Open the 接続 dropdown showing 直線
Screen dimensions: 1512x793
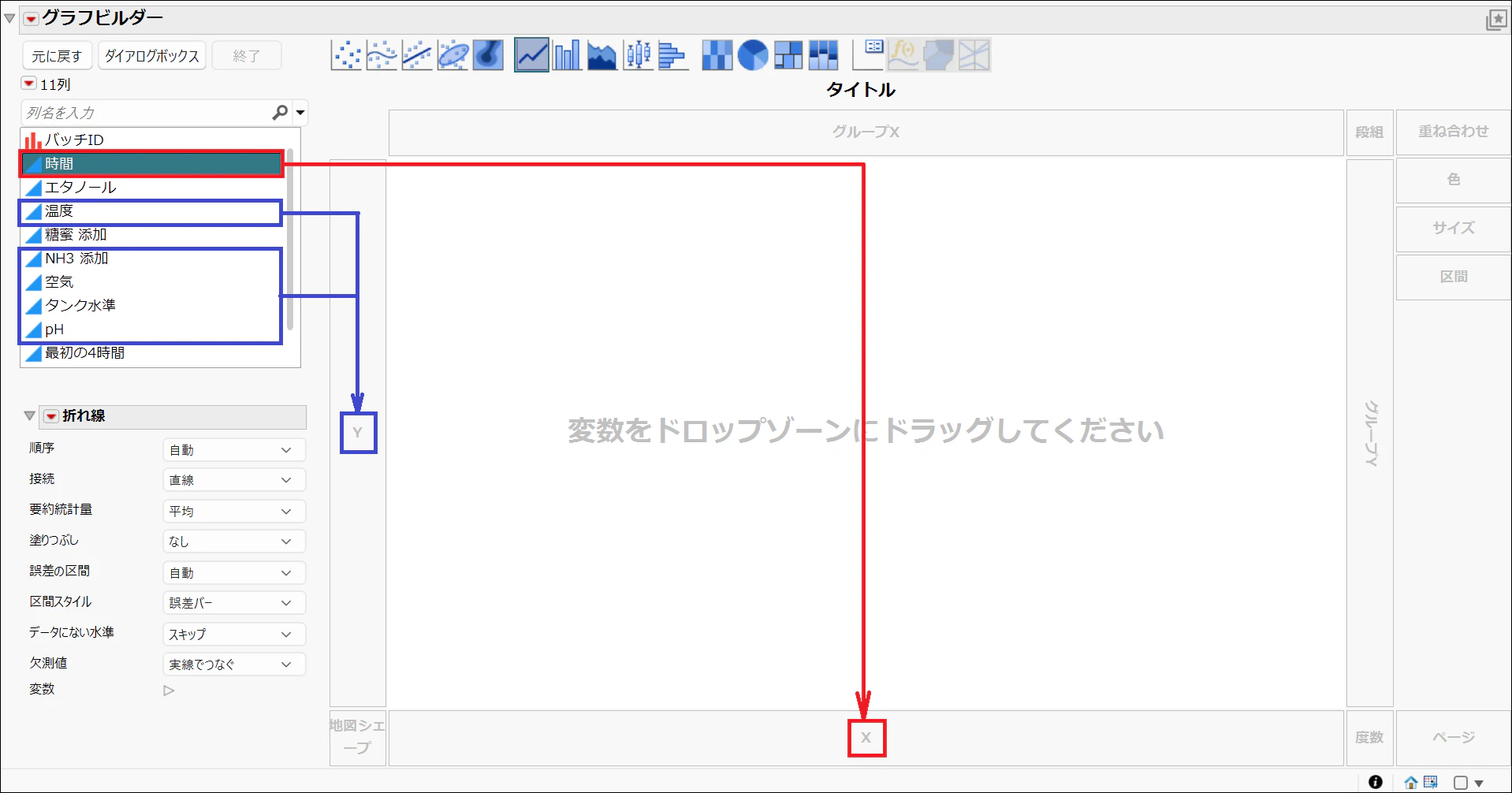(234, 480)
